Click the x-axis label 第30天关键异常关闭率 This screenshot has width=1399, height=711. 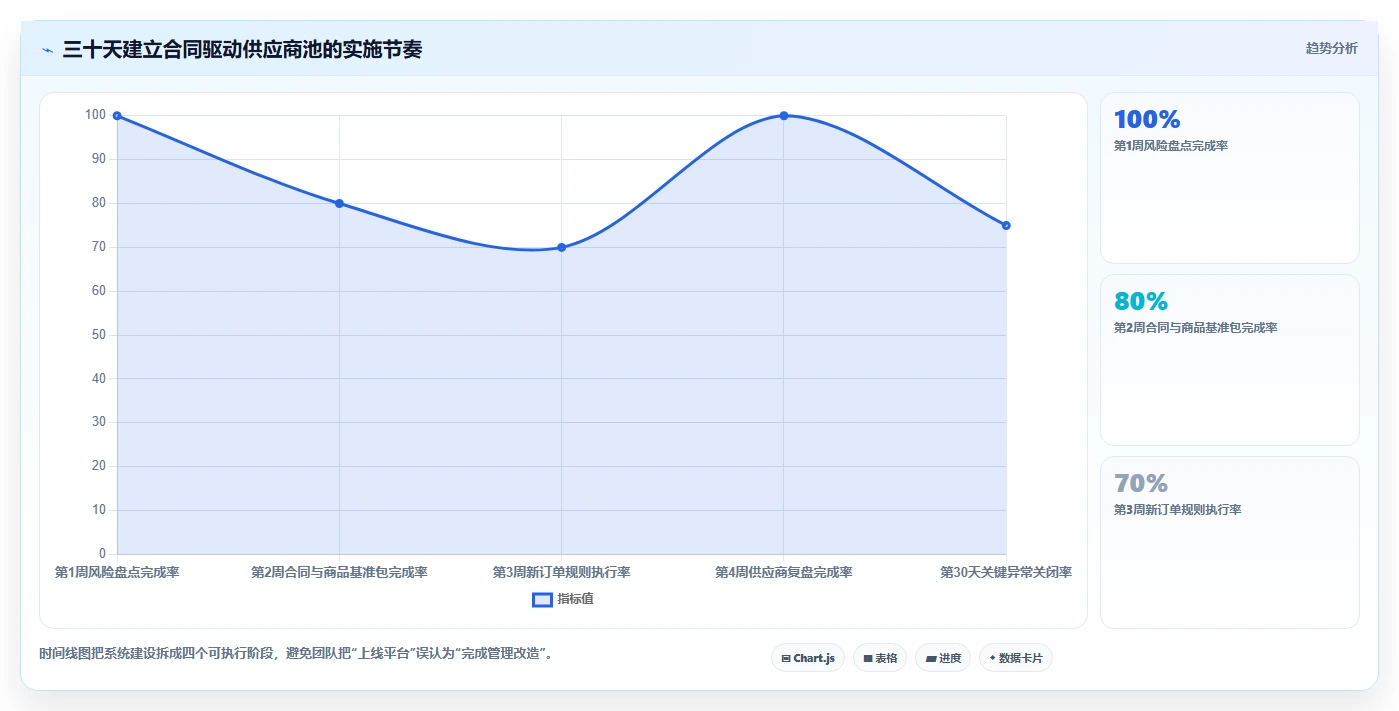[x=1006, y=572]
